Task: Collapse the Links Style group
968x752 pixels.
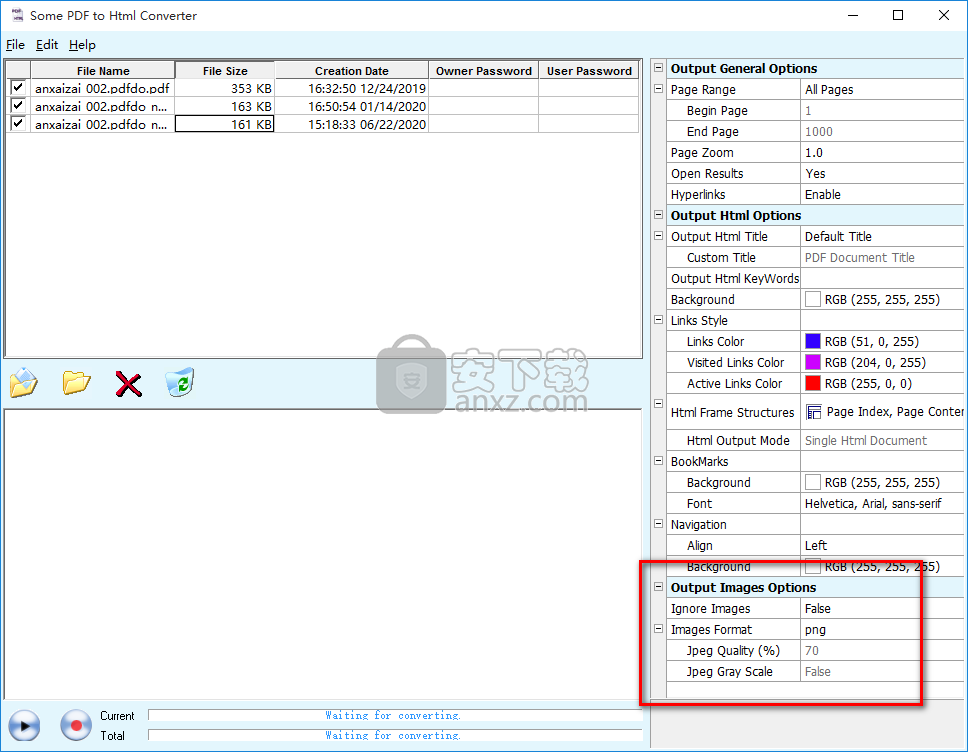Action: click(659, 320)
